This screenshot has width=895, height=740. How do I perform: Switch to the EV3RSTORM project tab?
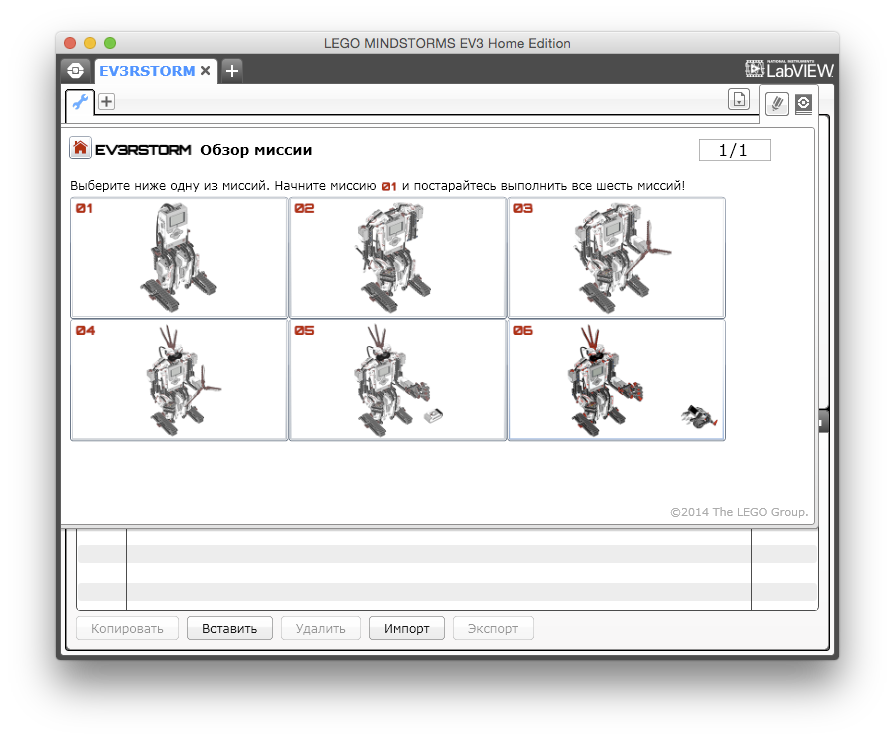point(147,71)
